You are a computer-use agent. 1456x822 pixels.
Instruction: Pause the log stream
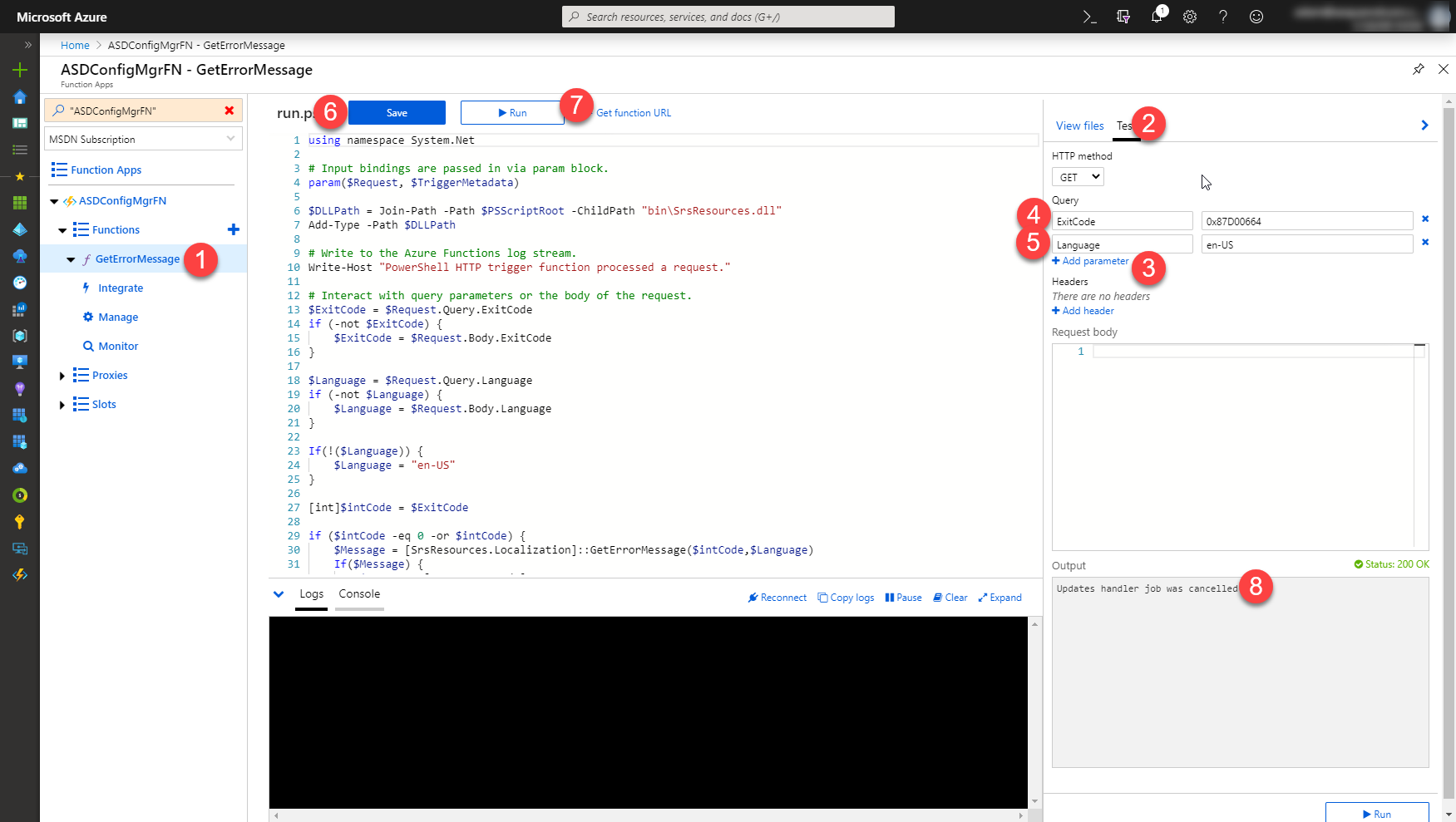pyautogui.click(x=904, y=598)
